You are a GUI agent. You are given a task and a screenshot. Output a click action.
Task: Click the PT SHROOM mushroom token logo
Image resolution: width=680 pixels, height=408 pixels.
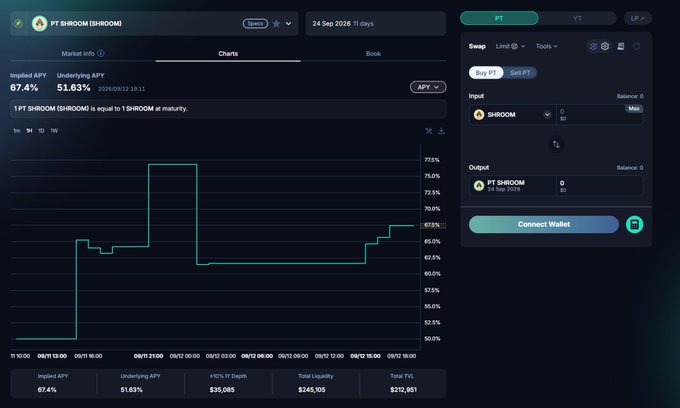click(39, 23)
